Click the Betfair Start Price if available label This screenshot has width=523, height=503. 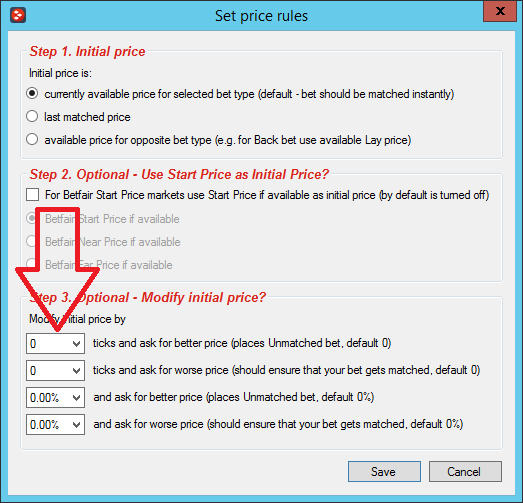(112, 219)
